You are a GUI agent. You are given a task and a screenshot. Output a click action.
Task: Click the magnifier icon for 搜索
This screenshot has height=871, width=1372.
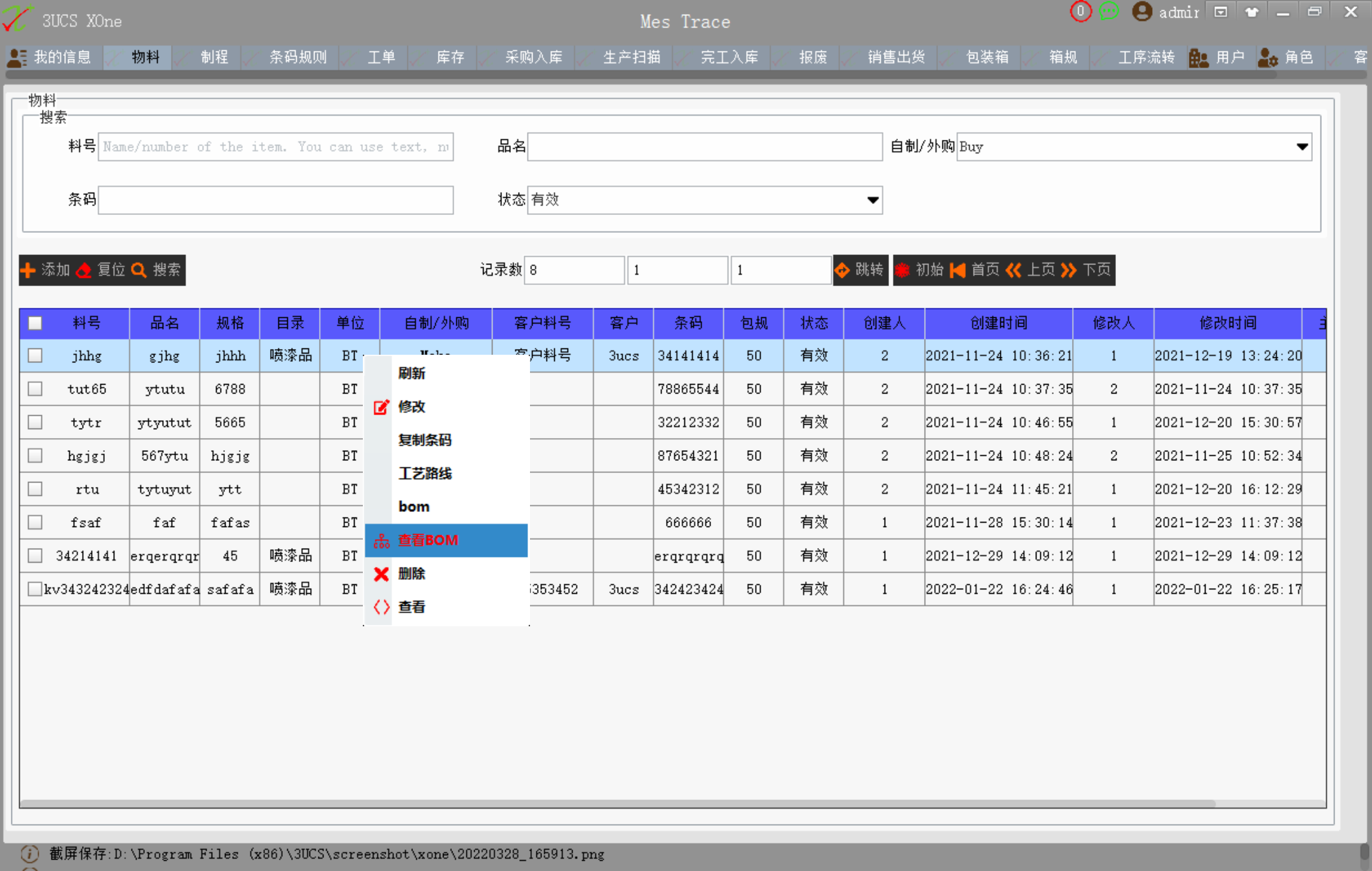(139, 270)
